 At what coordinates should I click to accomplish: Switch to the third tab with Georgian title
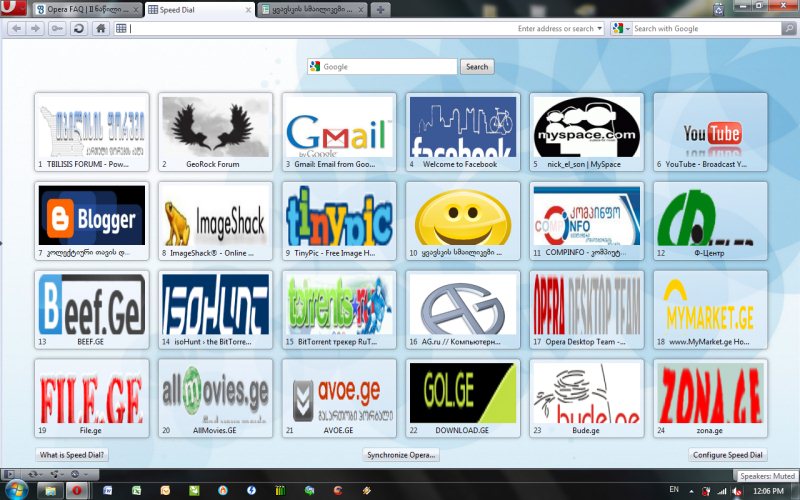click(312, 9)
